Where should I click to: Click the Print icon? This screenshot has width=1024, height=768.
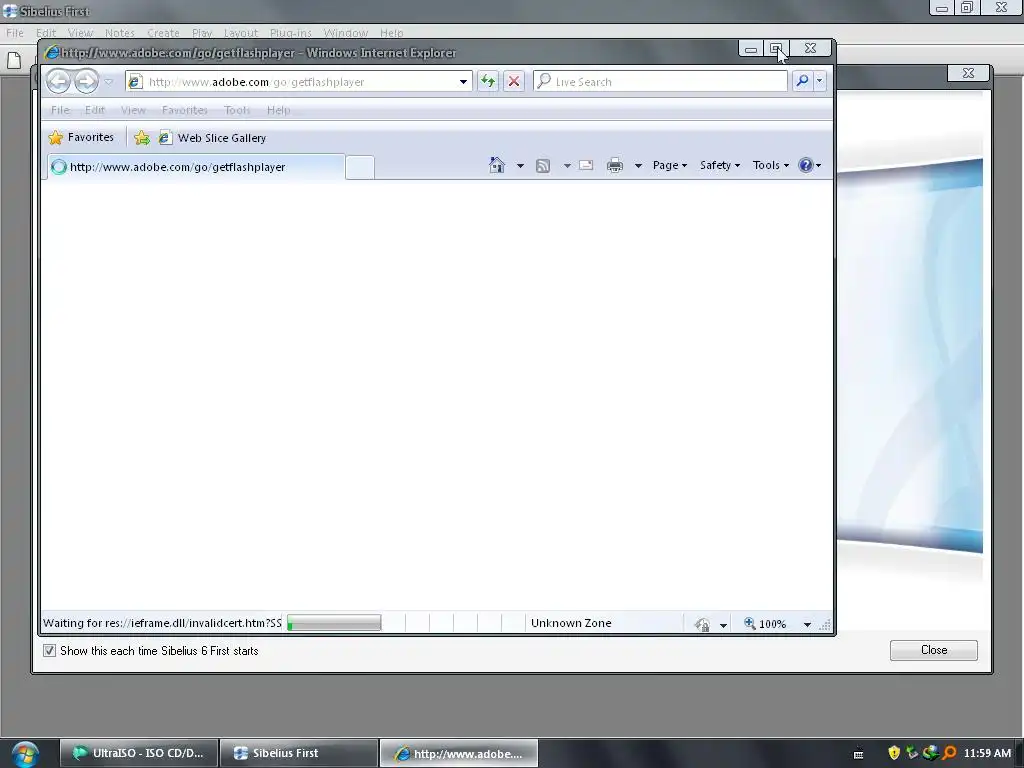point(615,165)
